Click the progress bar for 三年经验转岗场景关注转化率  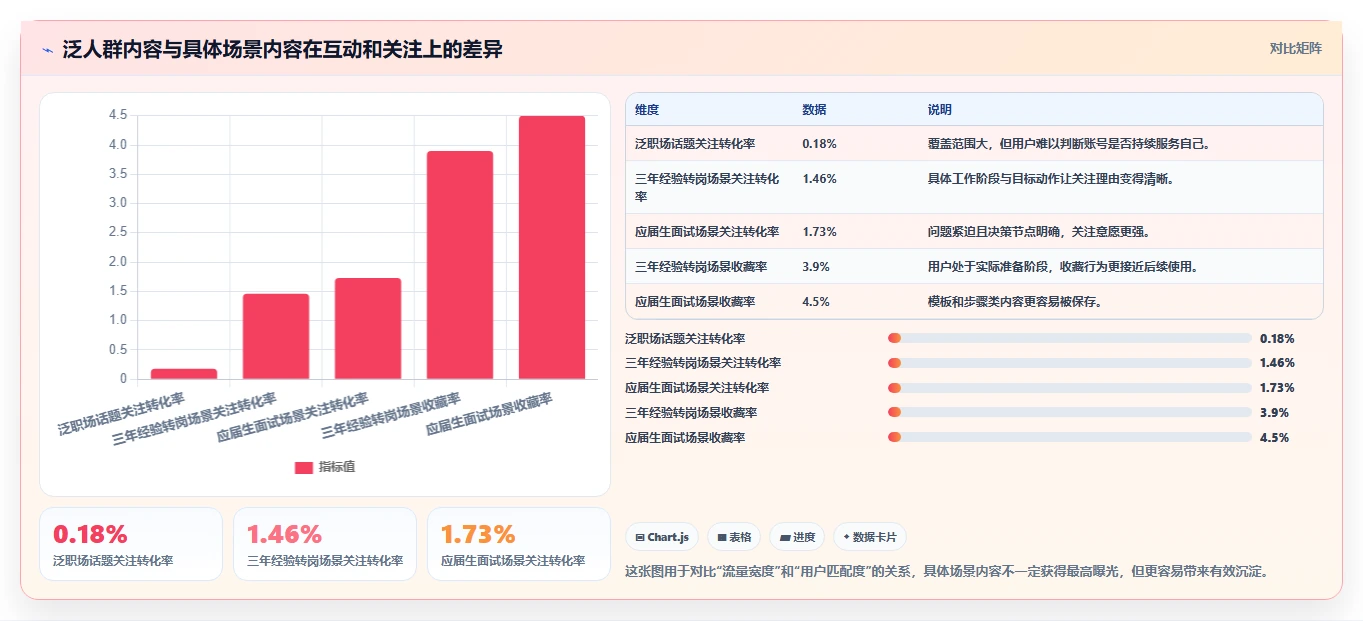click(x=1069, y=363)
